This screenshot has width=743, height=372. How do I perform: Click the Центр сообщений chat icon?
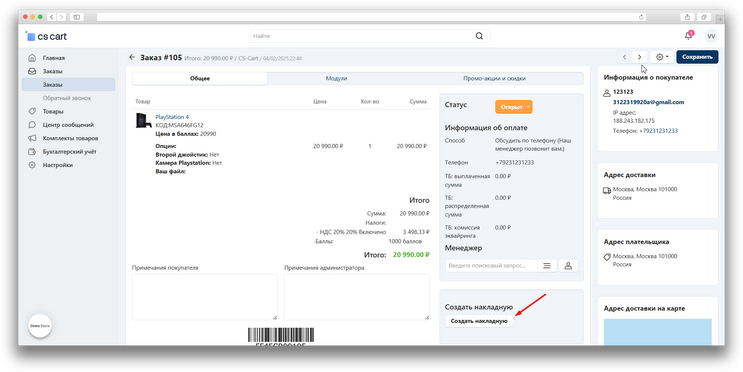click(x=32, y=125)
